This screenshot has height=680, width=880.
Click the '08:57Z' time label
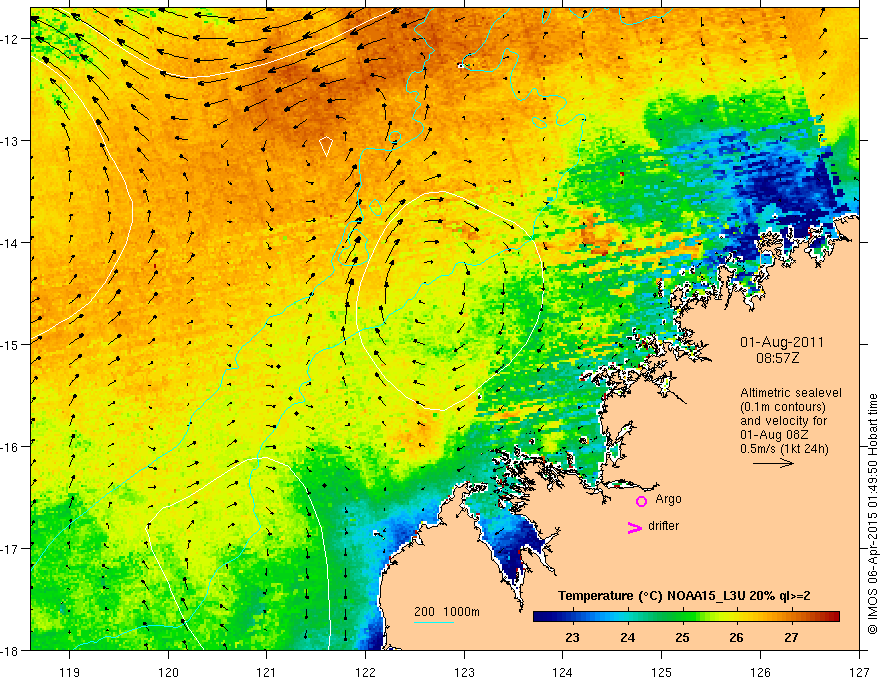click(x=777, y=358)
